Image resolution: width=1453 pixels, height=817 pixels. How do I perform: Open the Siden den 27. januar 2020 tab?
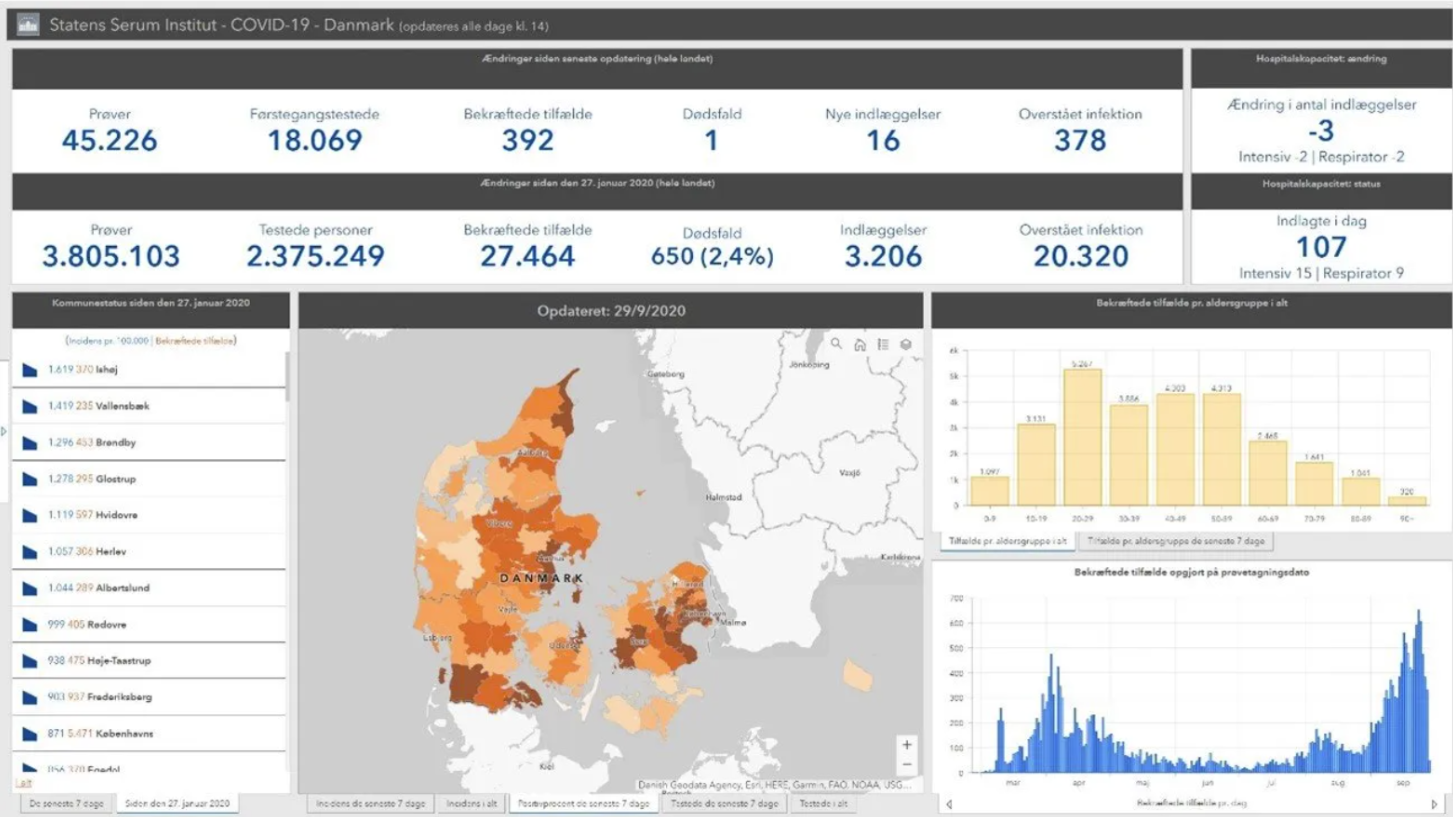point(176,803)
